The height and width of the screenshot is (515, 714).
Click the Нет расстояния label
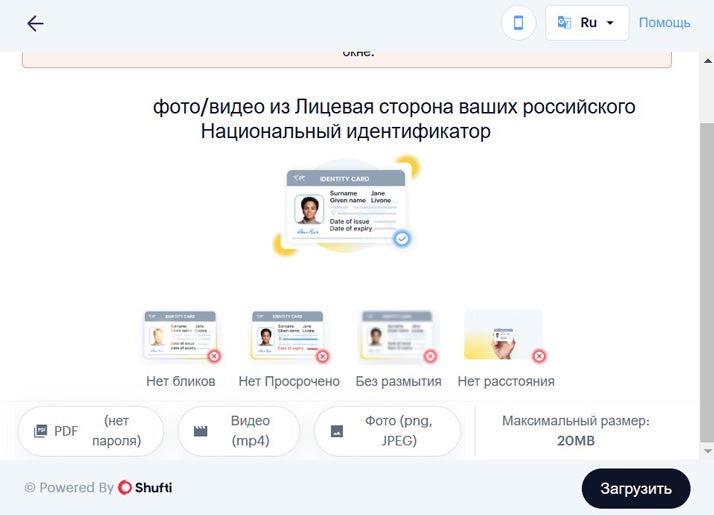(x=506, y=381)
